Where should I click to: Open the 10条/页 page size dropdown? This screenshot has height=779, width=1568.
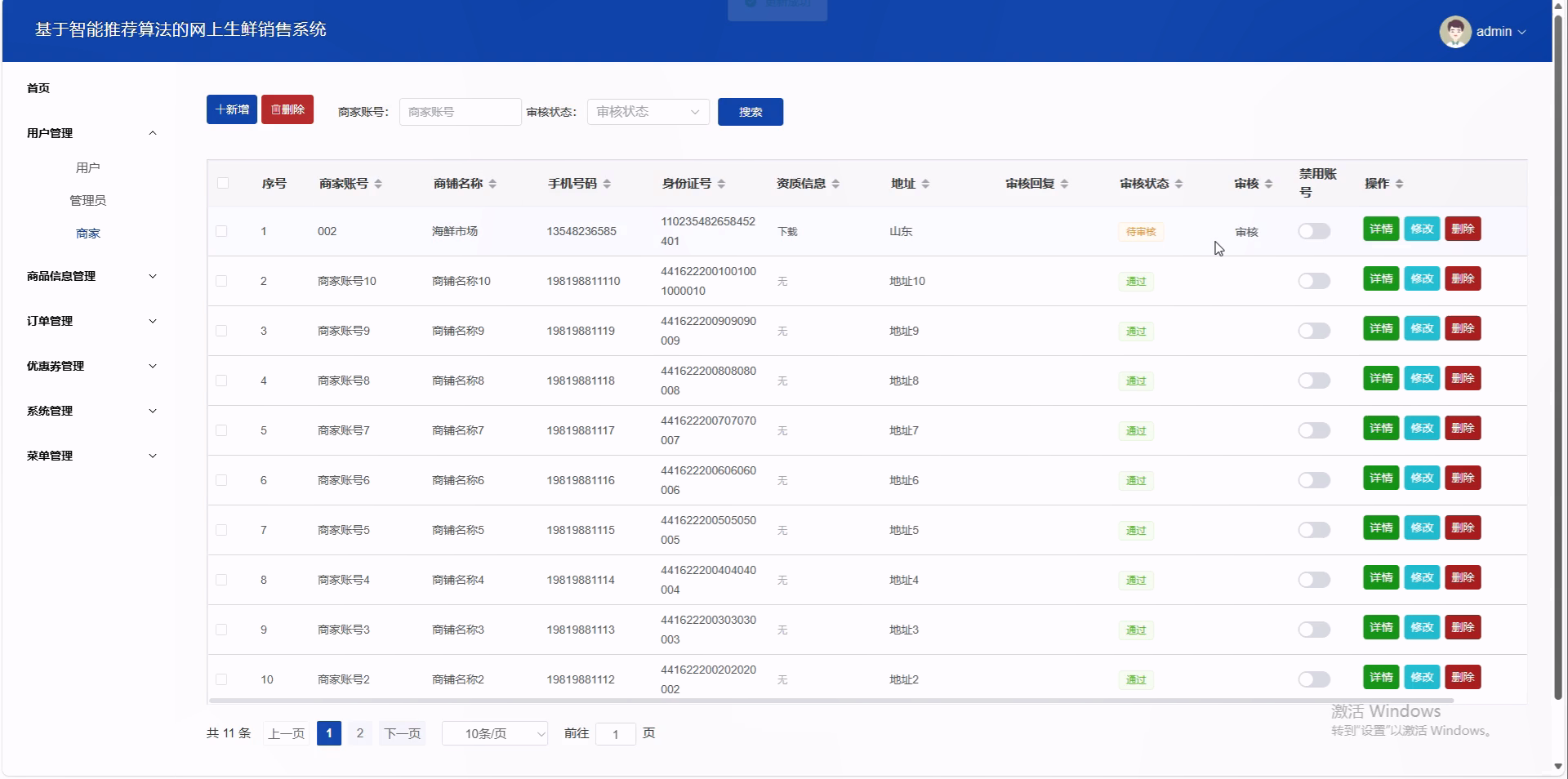495,733
